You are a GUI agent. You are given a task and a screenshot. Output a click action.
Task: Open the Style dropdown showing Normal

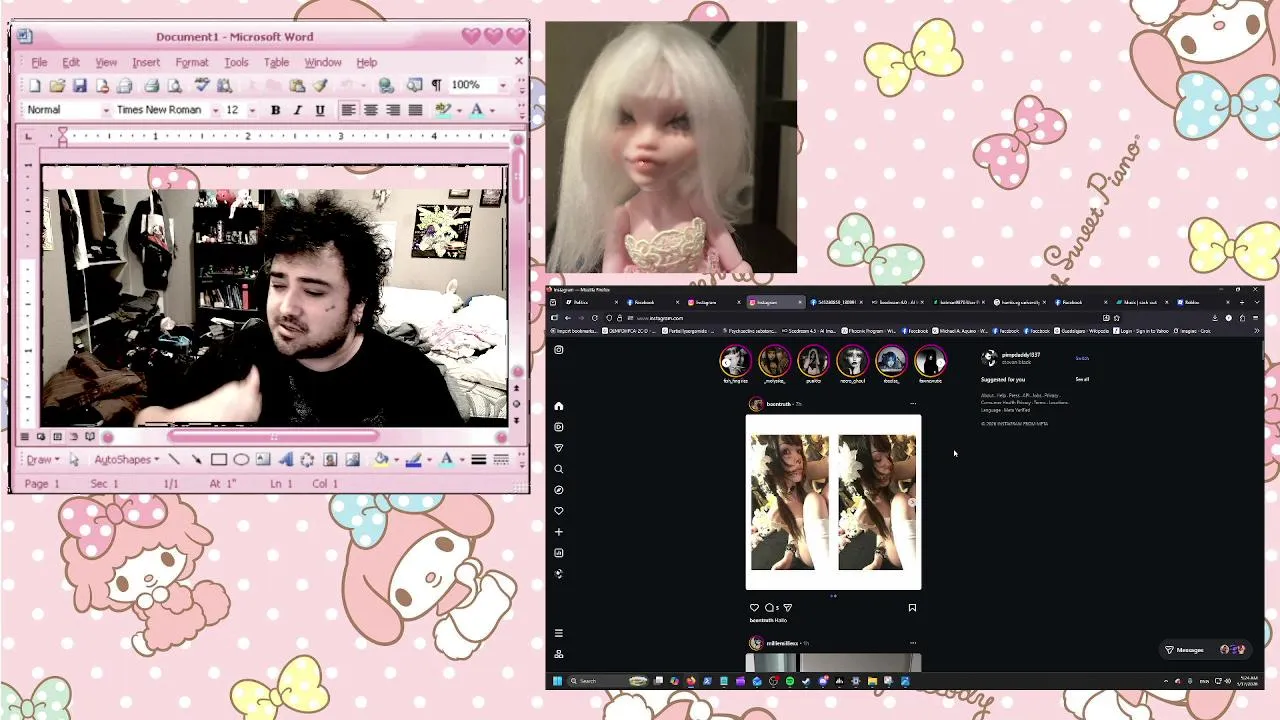click(x=106, y=110)
